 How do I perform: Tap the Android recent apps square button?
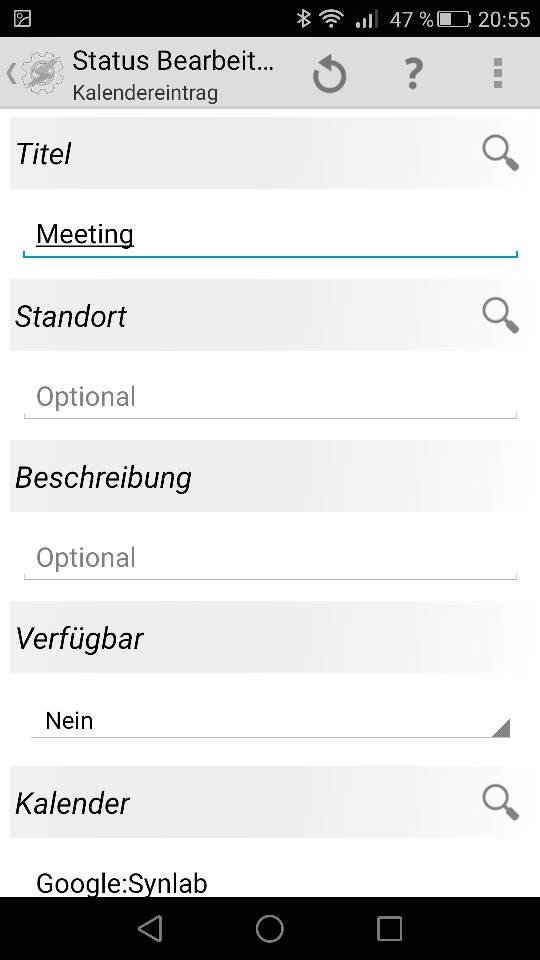pos(389,928)
